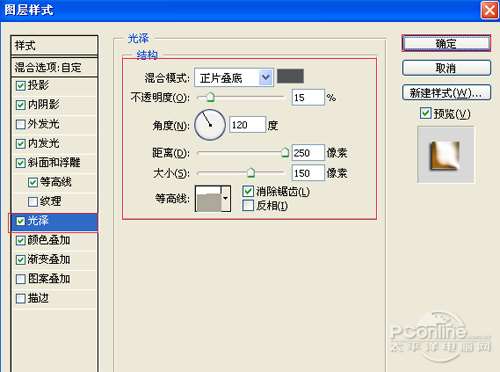
Task: Confirm with the 确定 button
Action: pyautogui.click(x=446, y=43)
